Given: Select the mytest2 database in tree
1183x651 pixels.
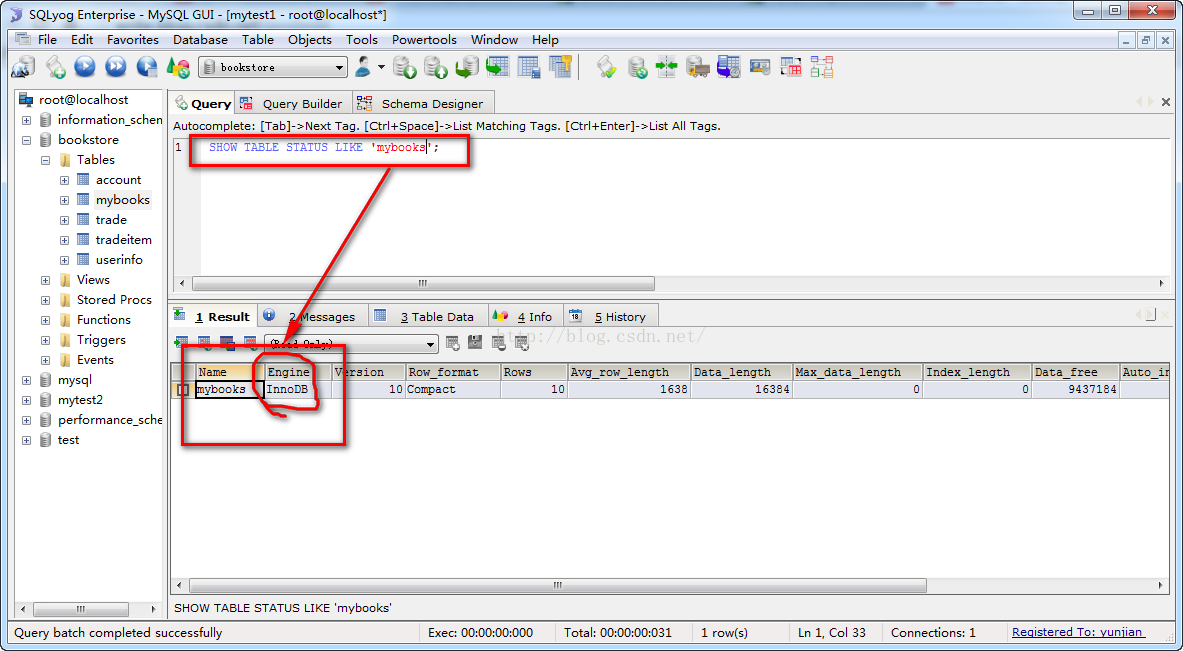Looking at the screenshot, I should [x=80, y=400].
